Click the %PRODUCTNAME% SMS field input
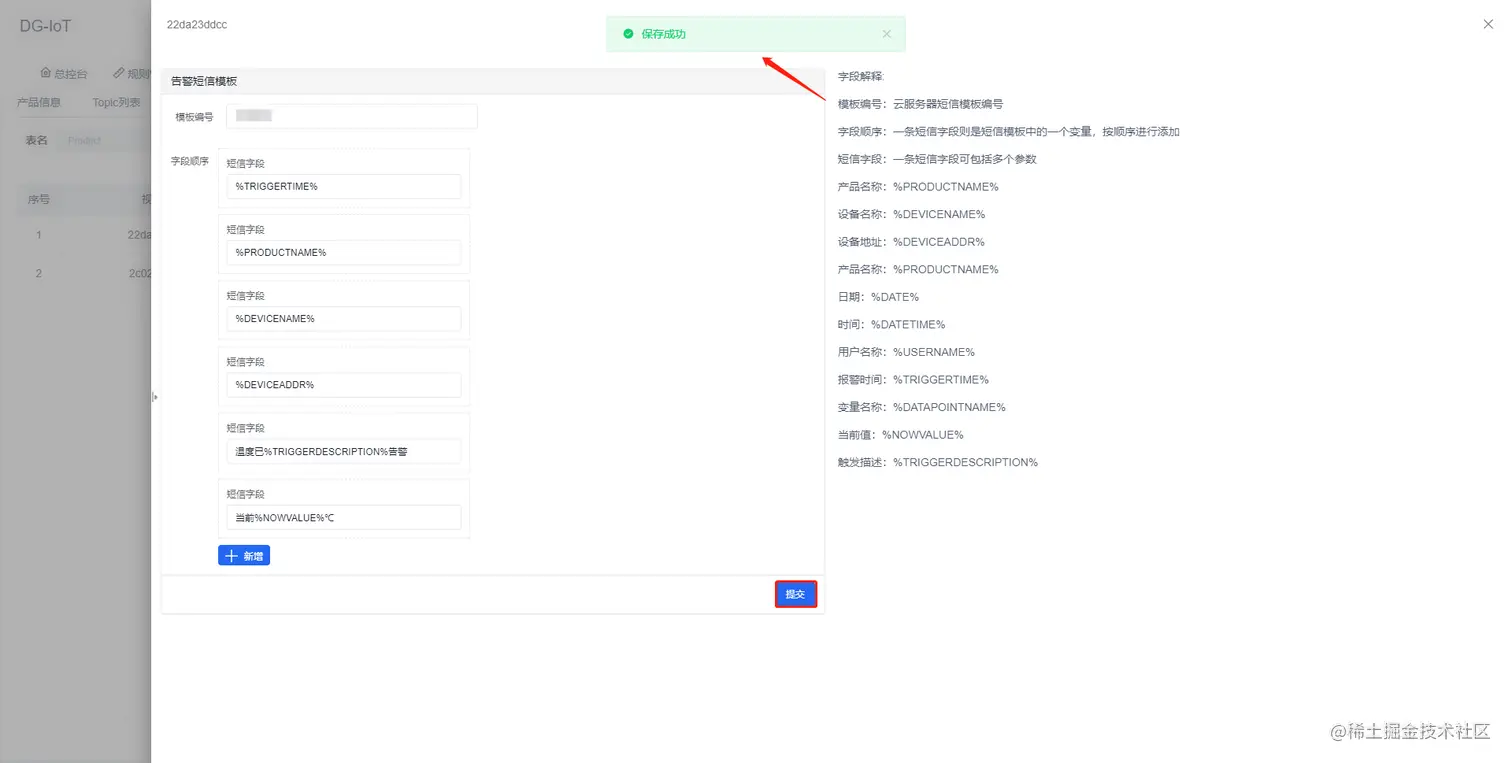This screenshot has height=763, width=1512. [344, 253]
